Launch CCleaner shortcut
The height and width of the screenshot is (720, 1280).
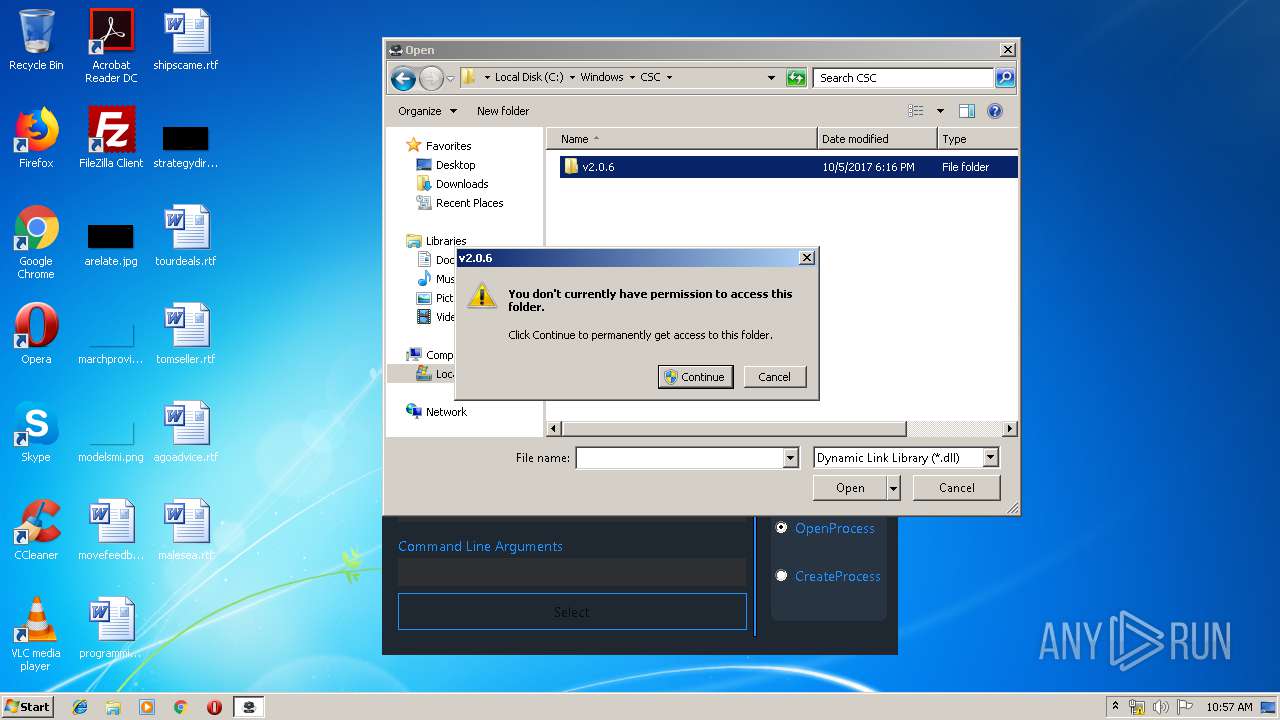[x=36, y=530]
